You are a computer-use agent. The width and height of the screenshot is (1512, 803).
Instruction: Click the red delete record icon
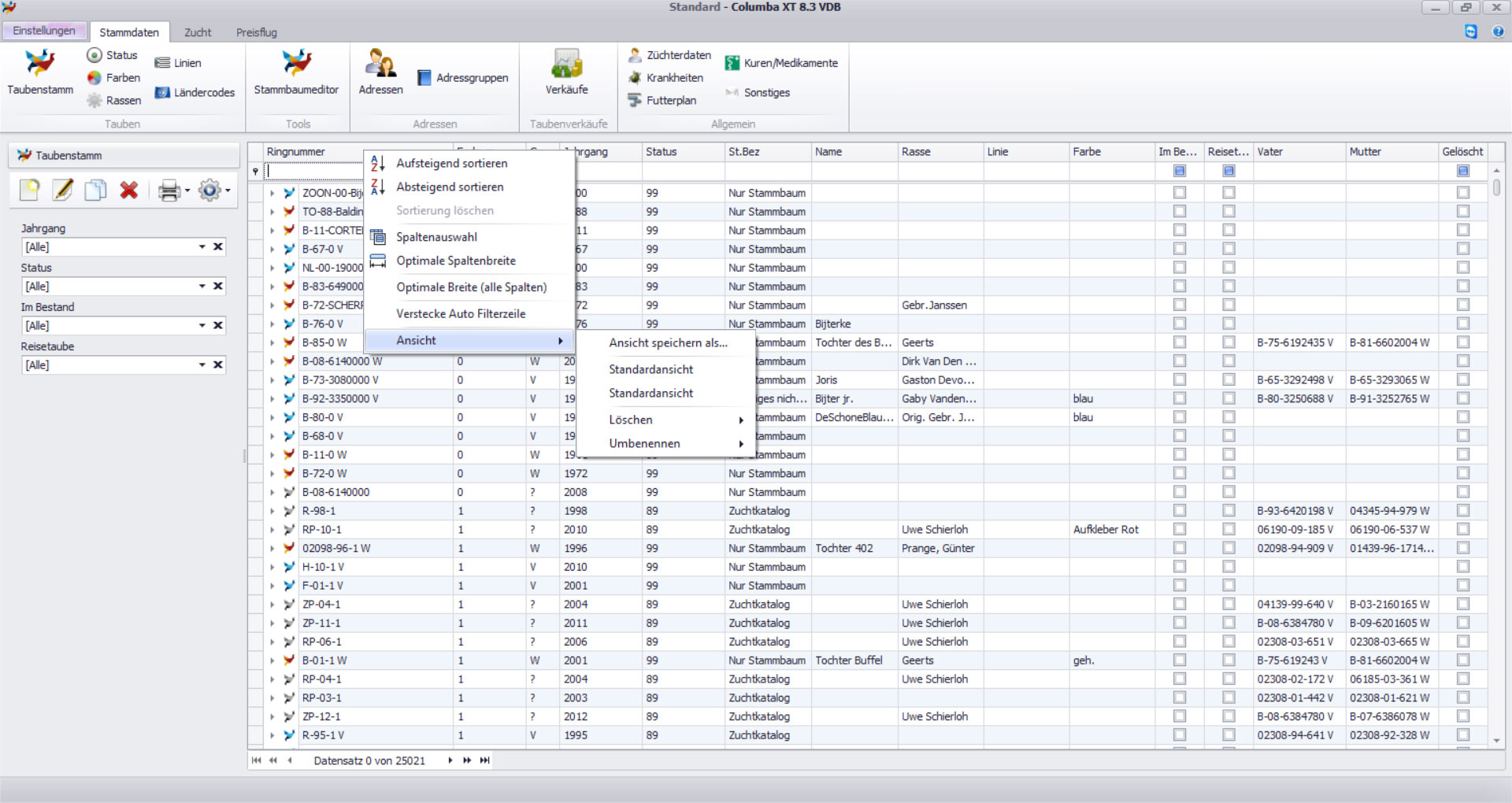pyautogui.click(x=128, y=190)
